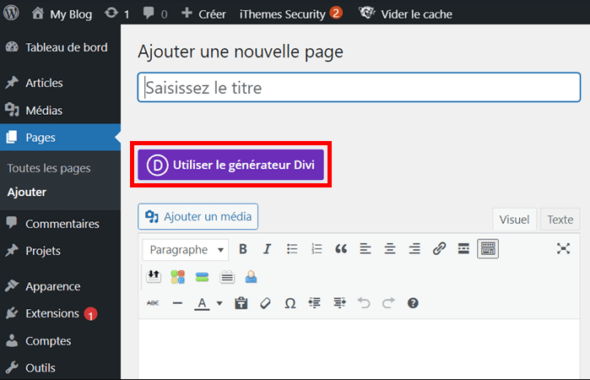Viewport: 590px width, 380px height.
Task: Insert or edit a link
Action: (x=439, y=249)
